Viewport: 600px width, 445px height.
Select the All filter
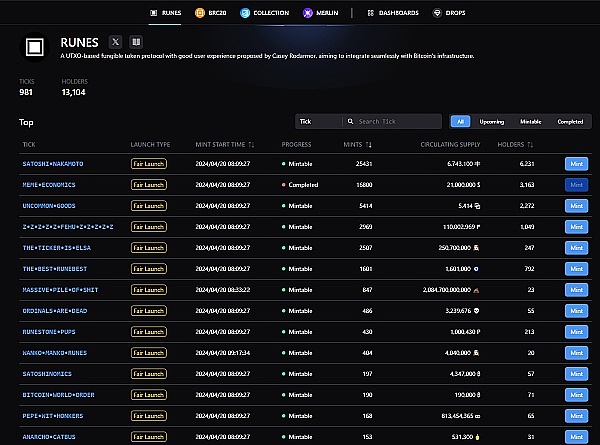pos(461,121)
